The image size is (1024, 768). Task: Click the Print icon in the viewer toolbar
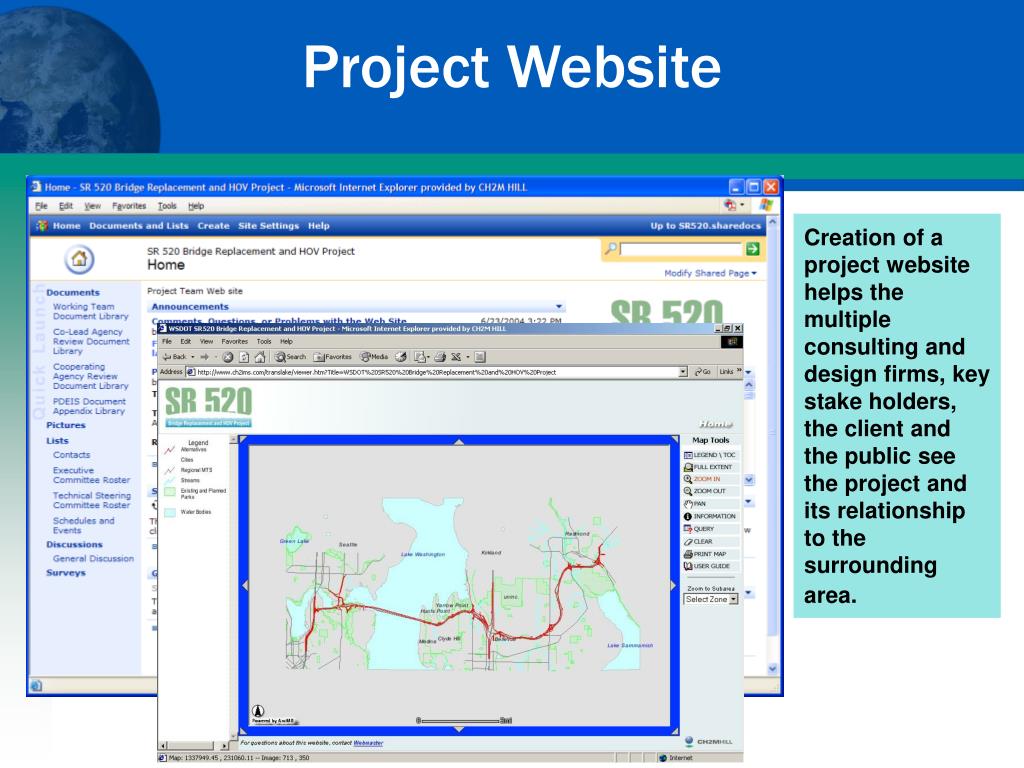440,357
